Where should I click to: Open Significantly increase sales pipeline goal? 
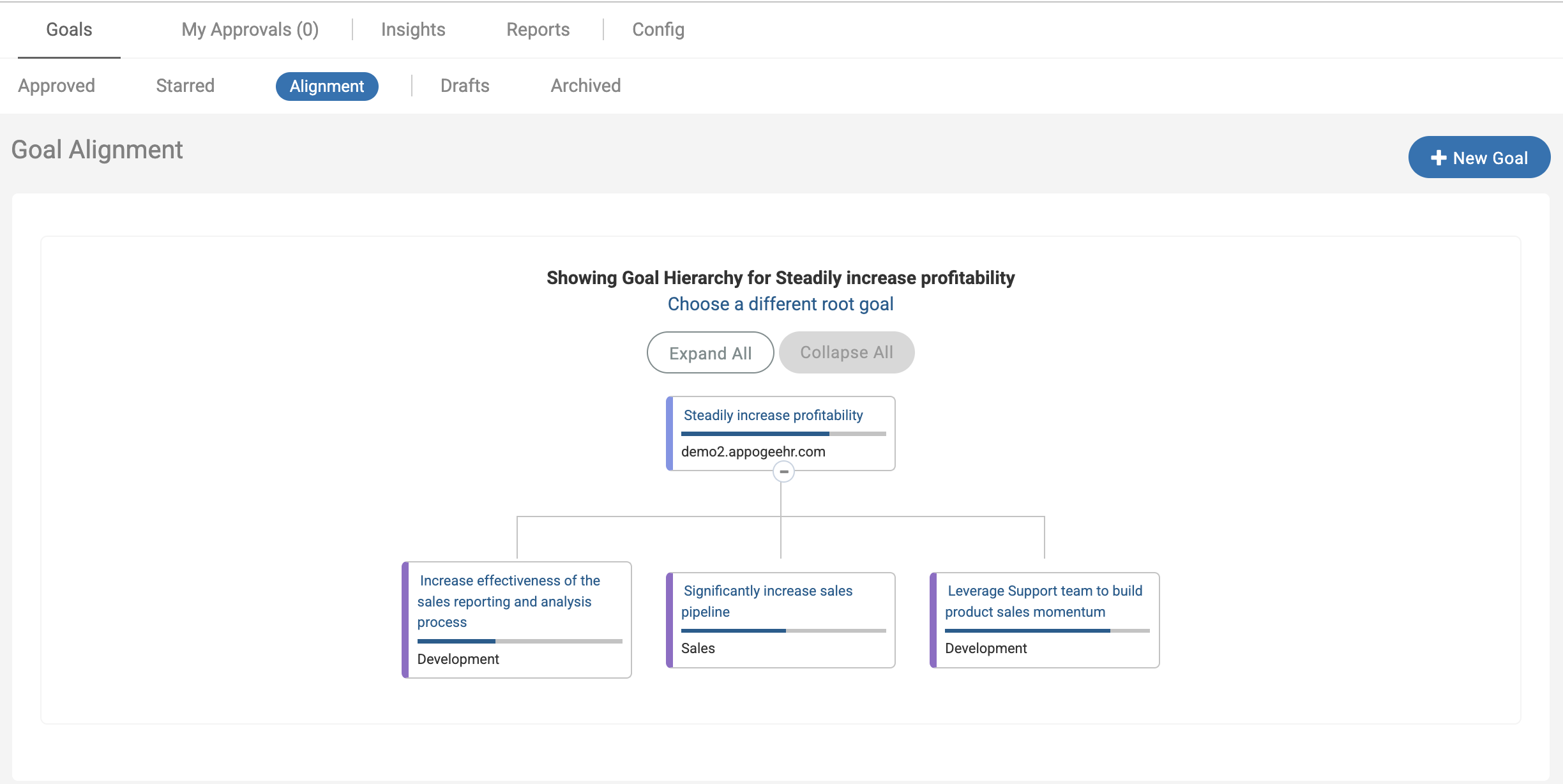pos(767,601)
